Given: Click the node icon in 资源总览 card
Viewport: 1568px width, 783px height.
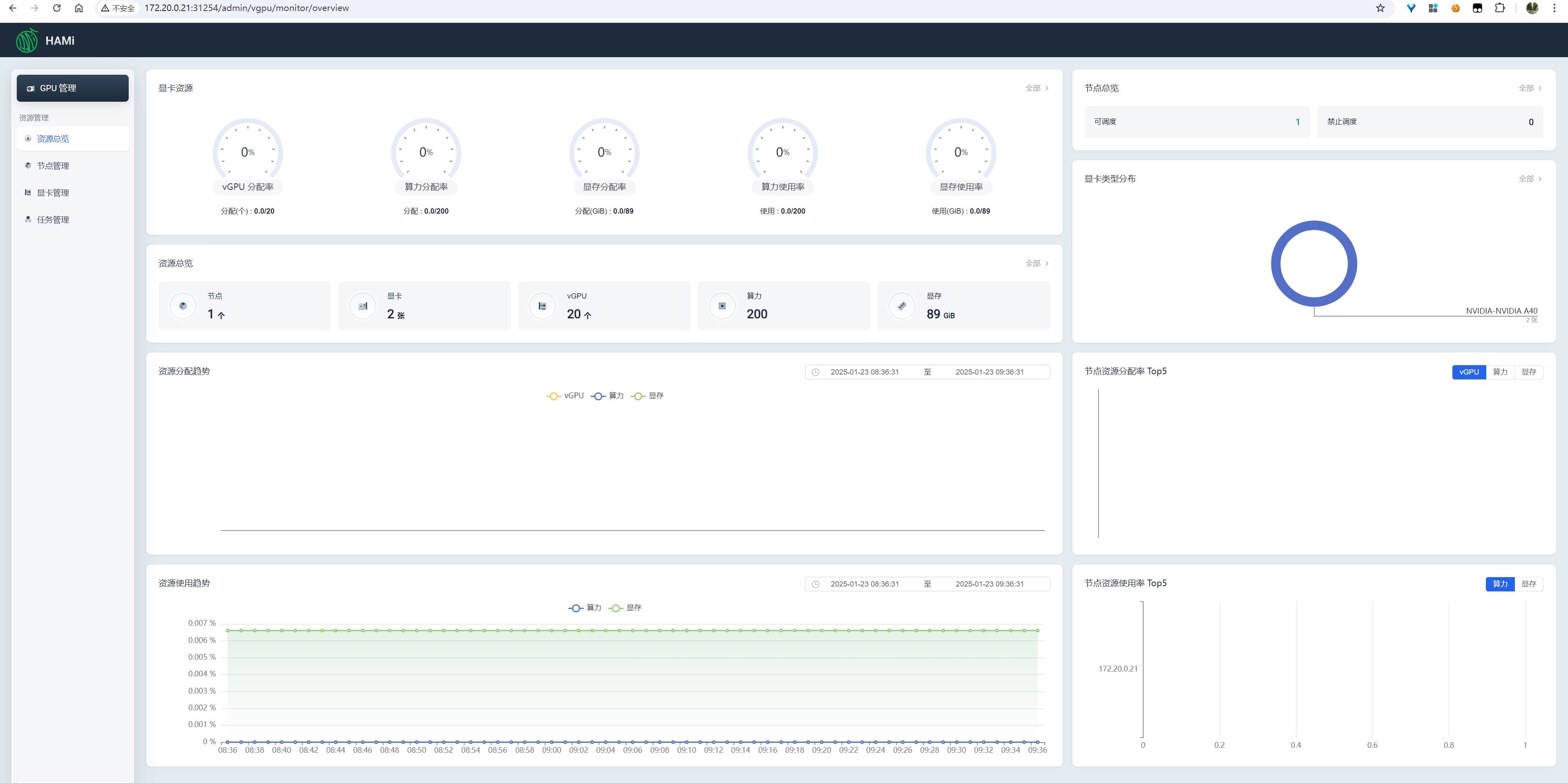Looking at the screenshot, I should click(183, 306).
